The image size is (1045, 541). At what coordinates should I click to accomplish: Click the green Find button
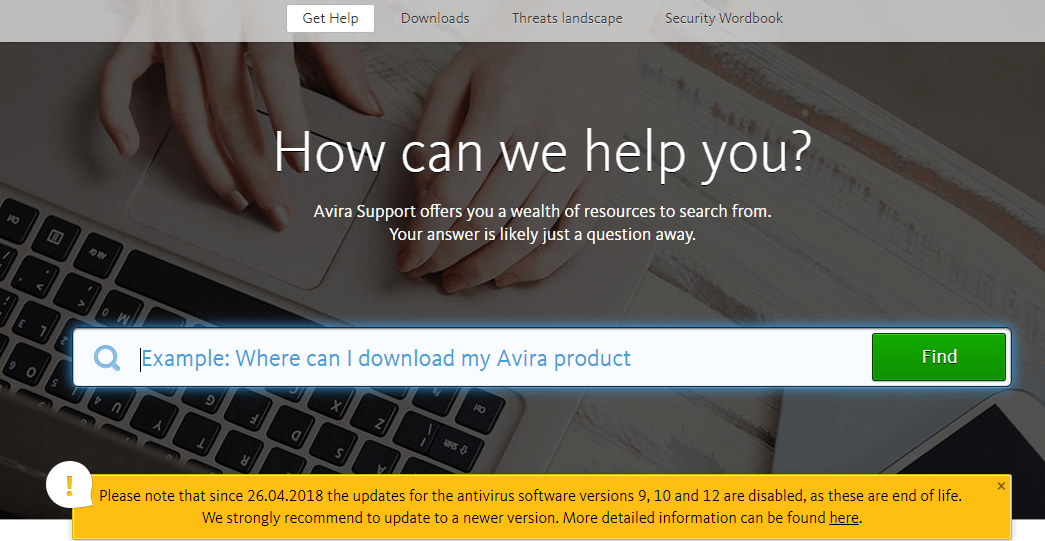(x=939, y=357)
